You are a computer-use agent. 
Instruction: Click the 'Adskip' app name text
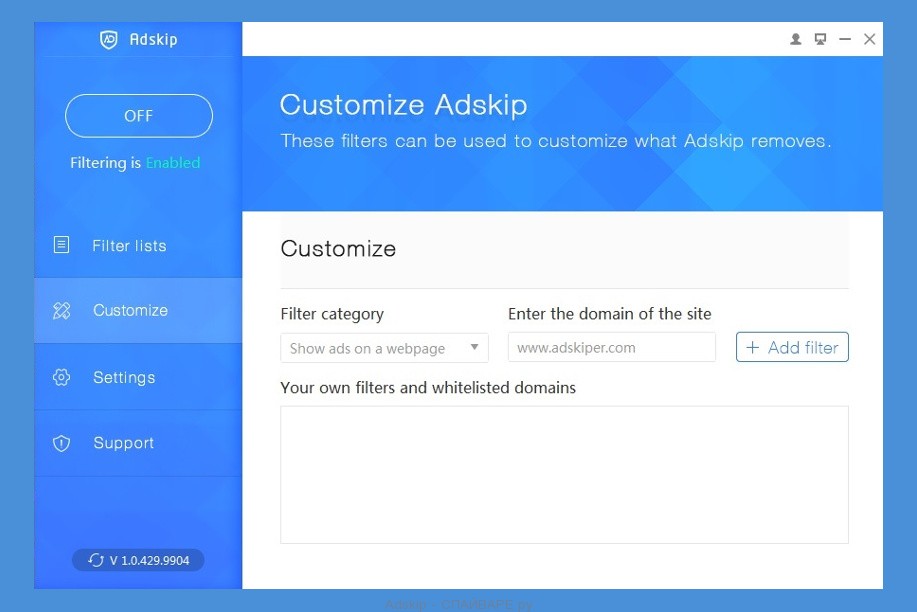coord(153,40)
